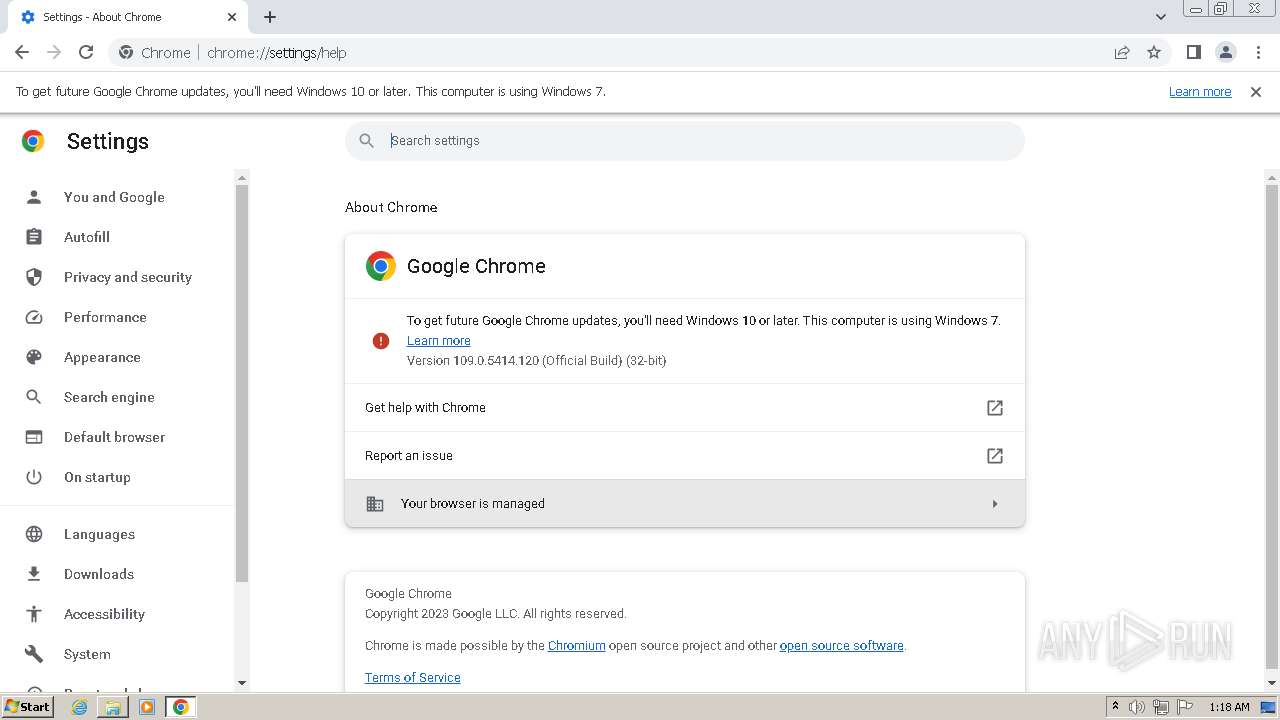Open a new tab with plus button
1280x720 pixels.
(270, 17)
